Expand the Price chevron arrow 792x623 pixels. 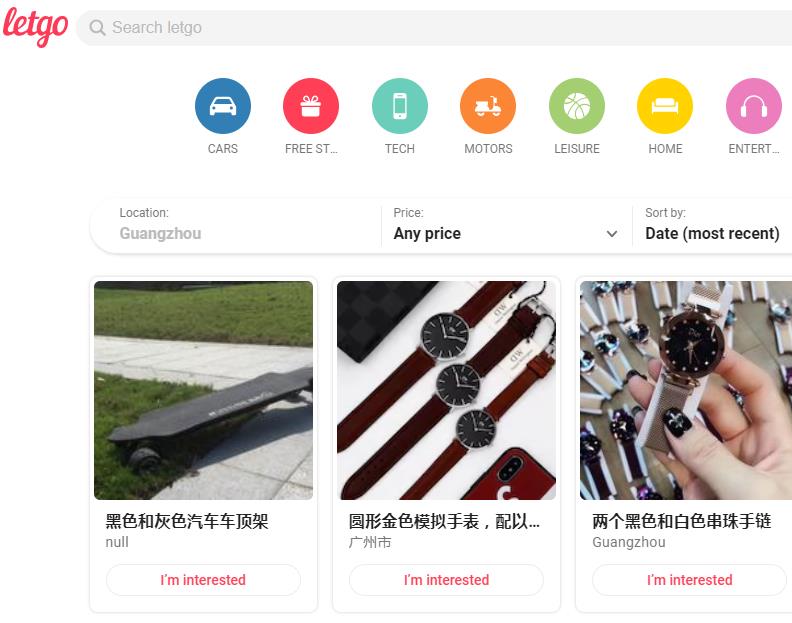pyautogui.click(x=612, y=234)
